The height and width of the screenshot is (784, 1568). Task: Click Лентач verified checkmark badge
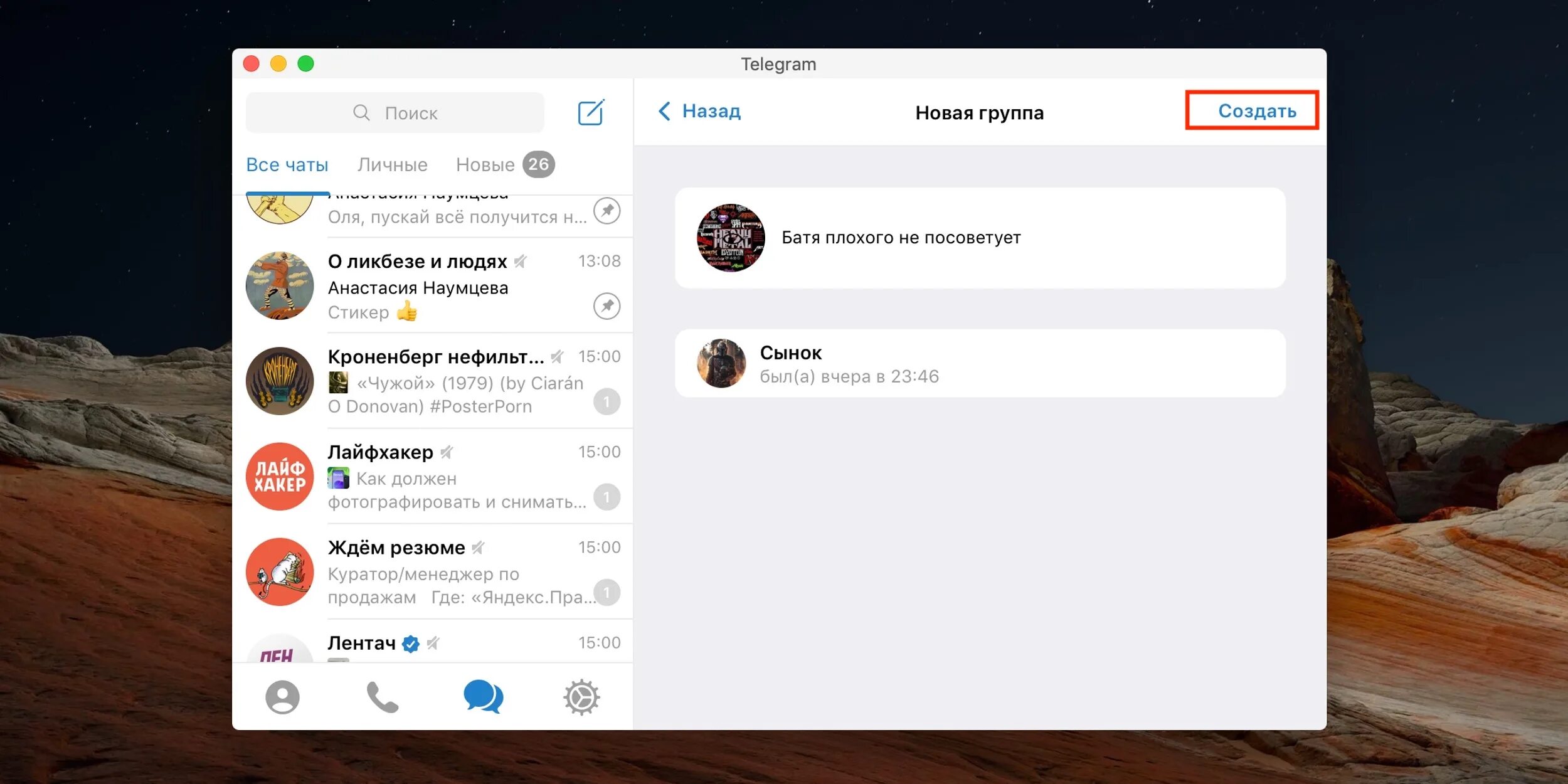point(410,644)
